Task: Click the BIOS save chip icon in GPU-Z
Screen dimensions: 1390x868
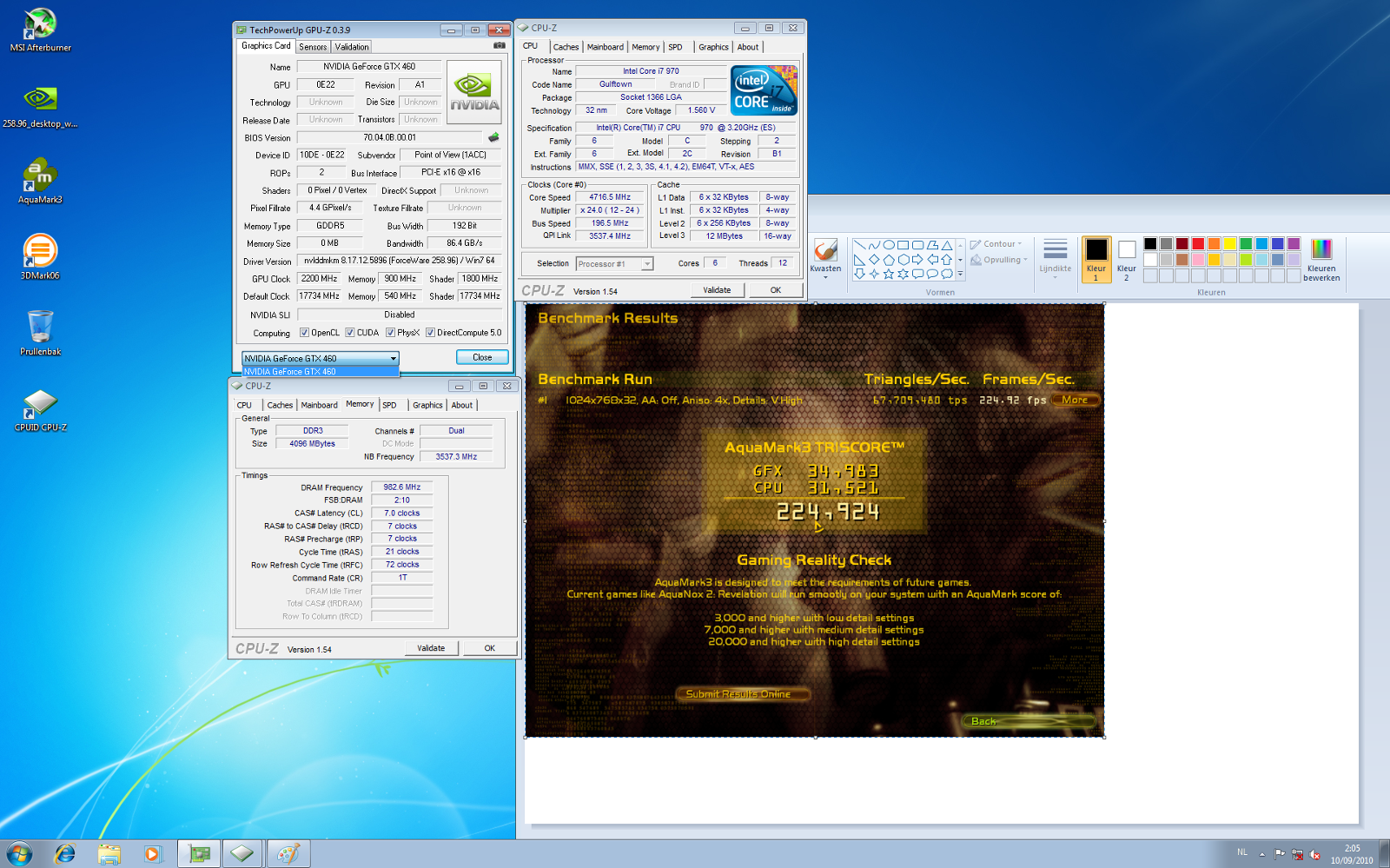Action: click(x=493, y=137)
